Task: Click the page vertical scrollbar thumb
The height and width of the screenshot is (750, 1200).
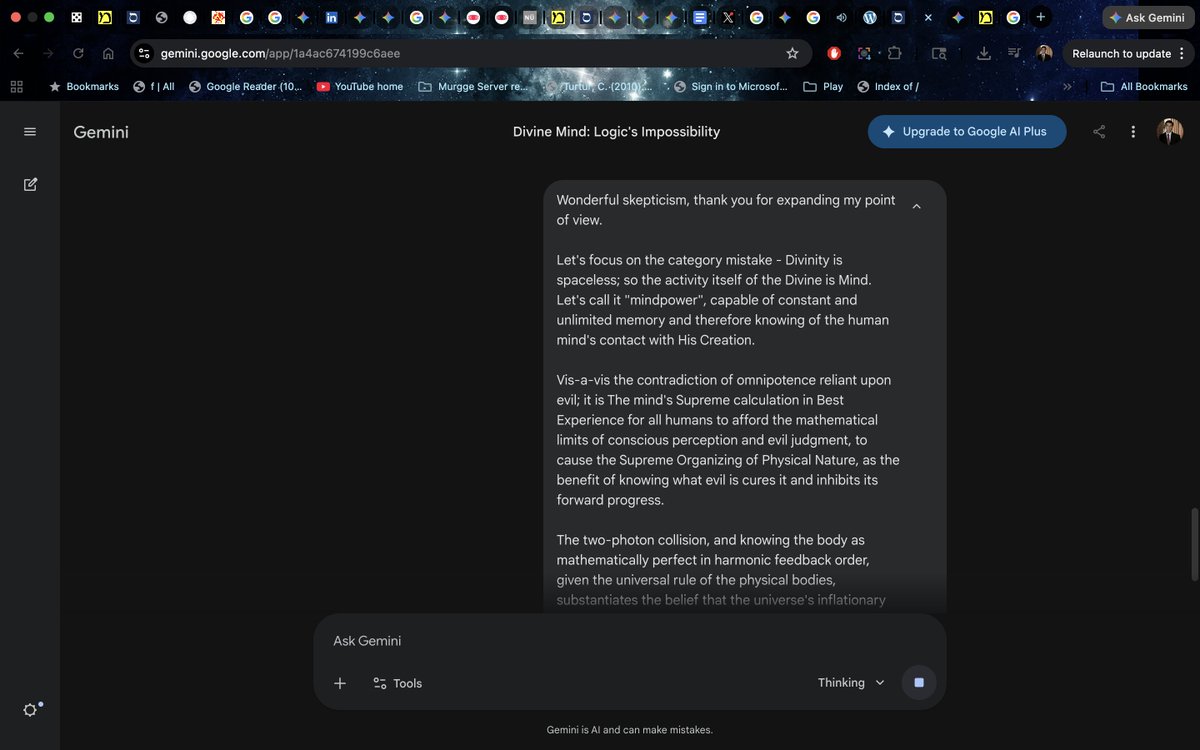Action: tap(1193, 544)
